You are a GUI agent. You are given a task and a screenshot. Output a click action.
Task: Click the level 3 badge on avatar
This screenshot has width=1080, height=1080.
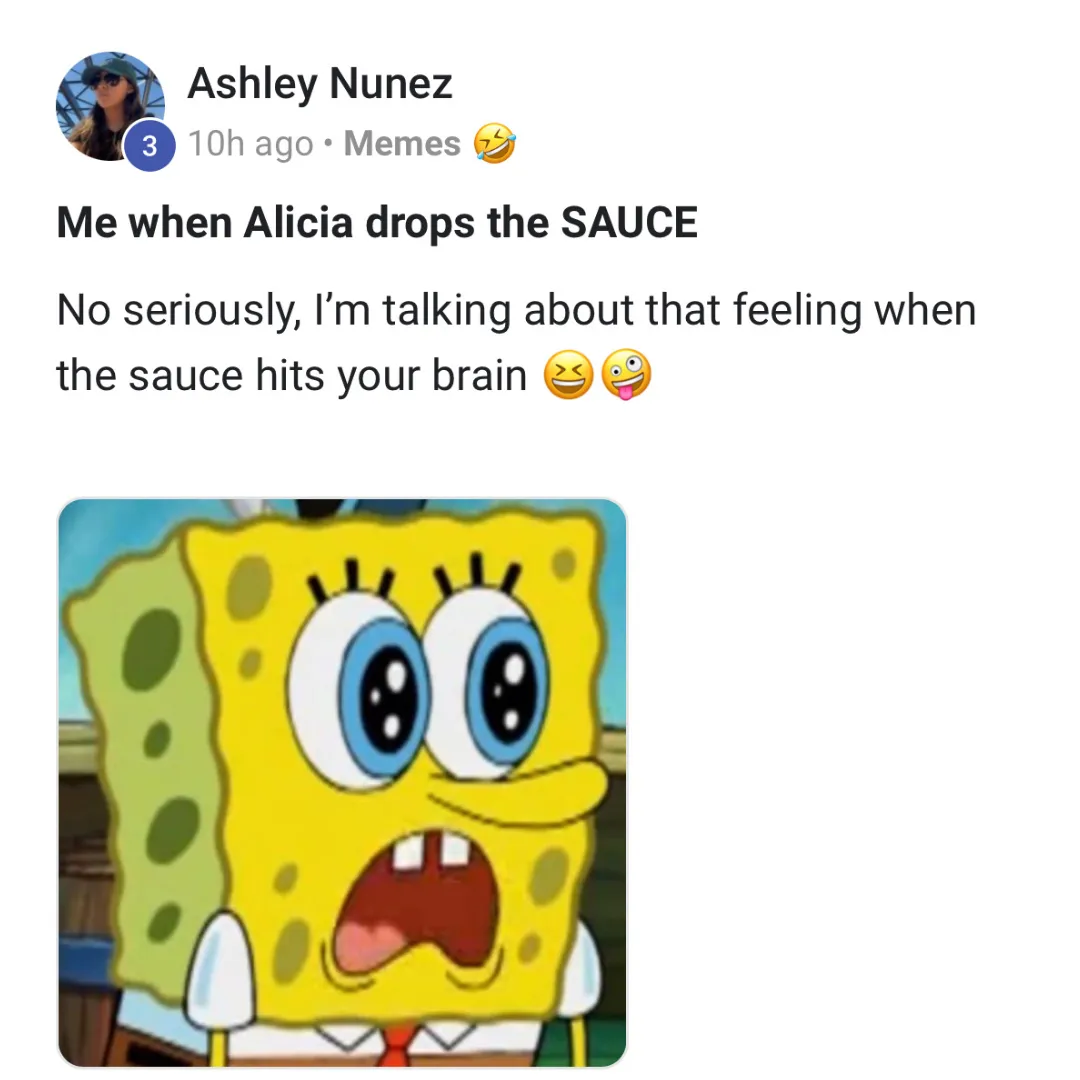(149, 145)
